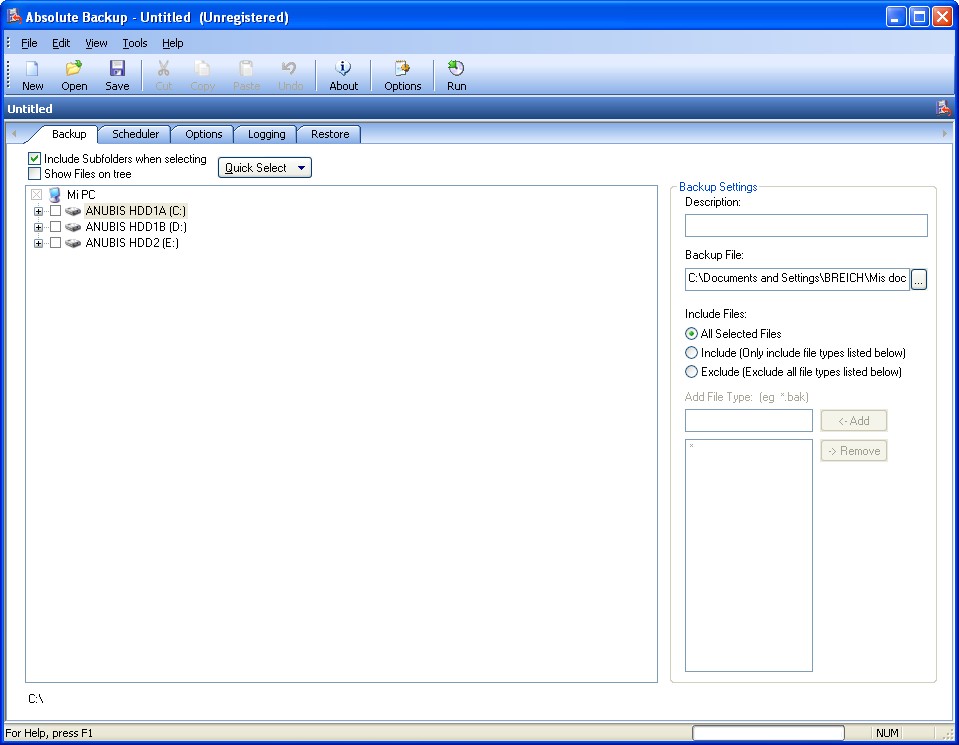Open a backup job with Open icon
959x745 pixels.
74,68
